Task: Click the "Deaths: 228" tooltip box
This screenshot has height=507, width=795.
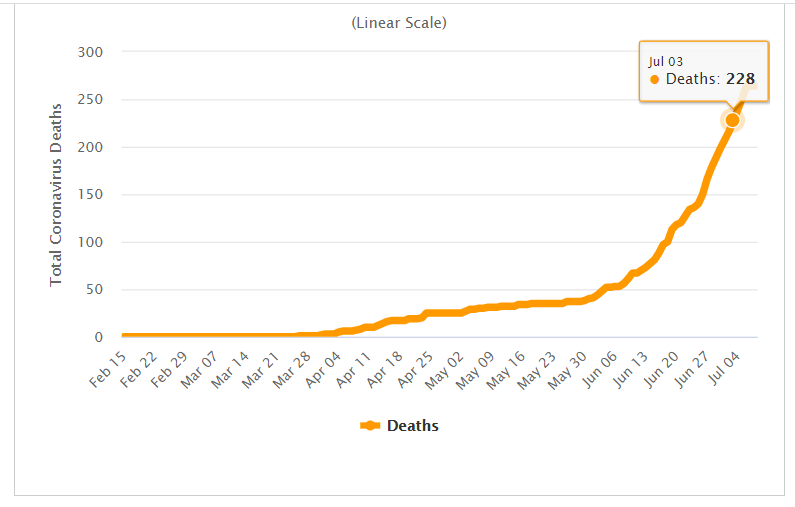Action: tap(704, 71)
